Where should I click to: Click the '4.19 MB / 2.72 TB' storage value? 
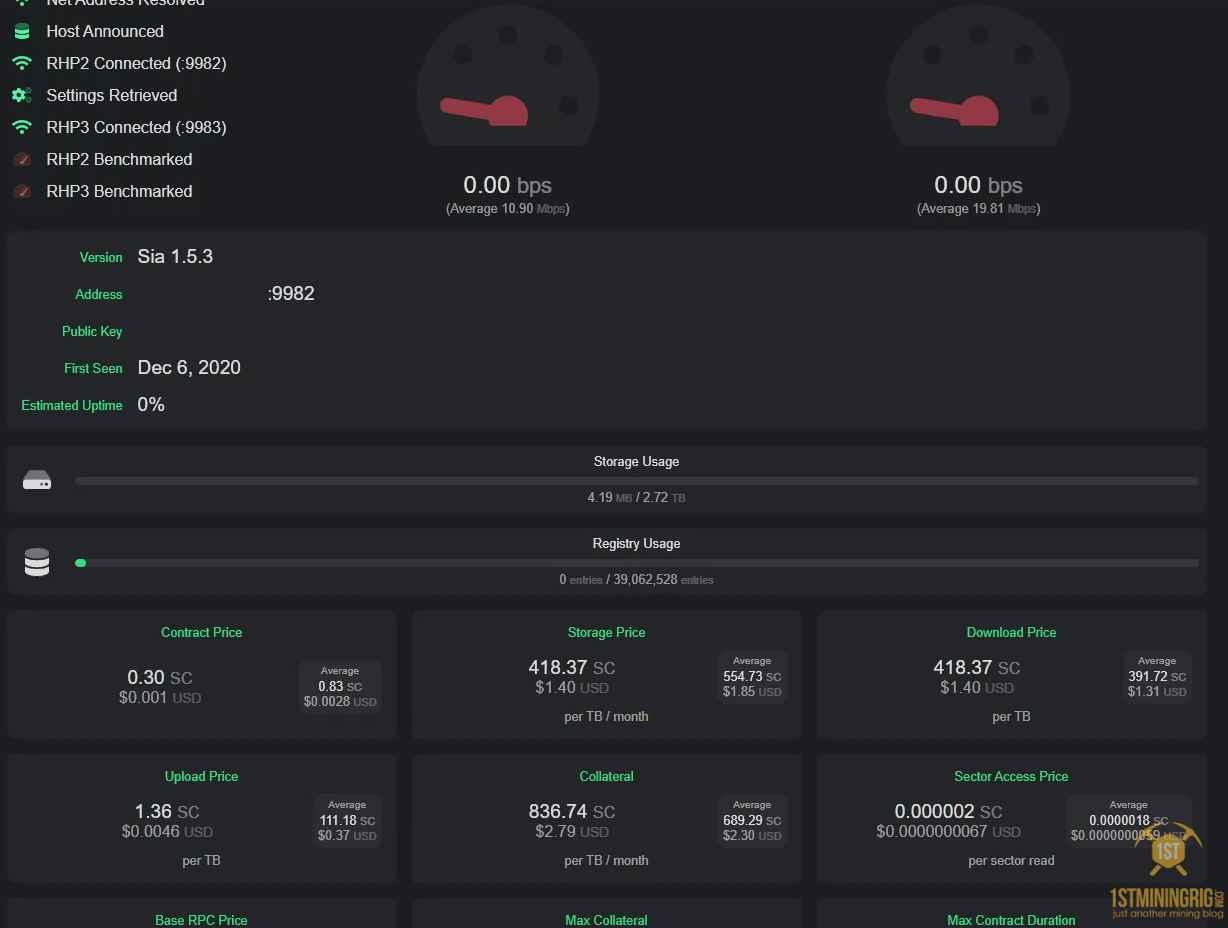pyautogui.click(x=636, y=497)
